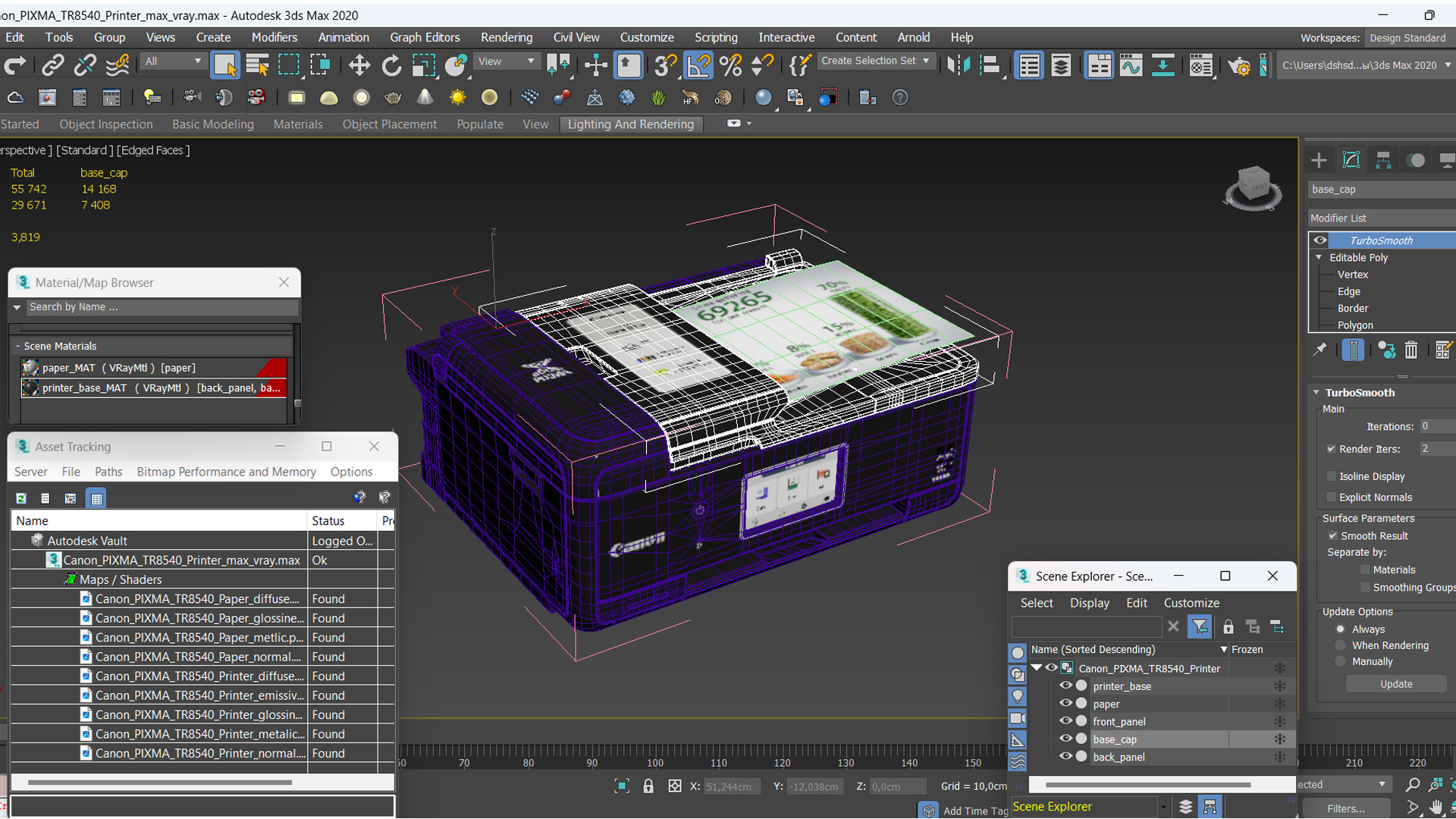Toggle the Render Iters checkbox
The height and width of the screenshot is (819, 1456).
pos(1331,449)
